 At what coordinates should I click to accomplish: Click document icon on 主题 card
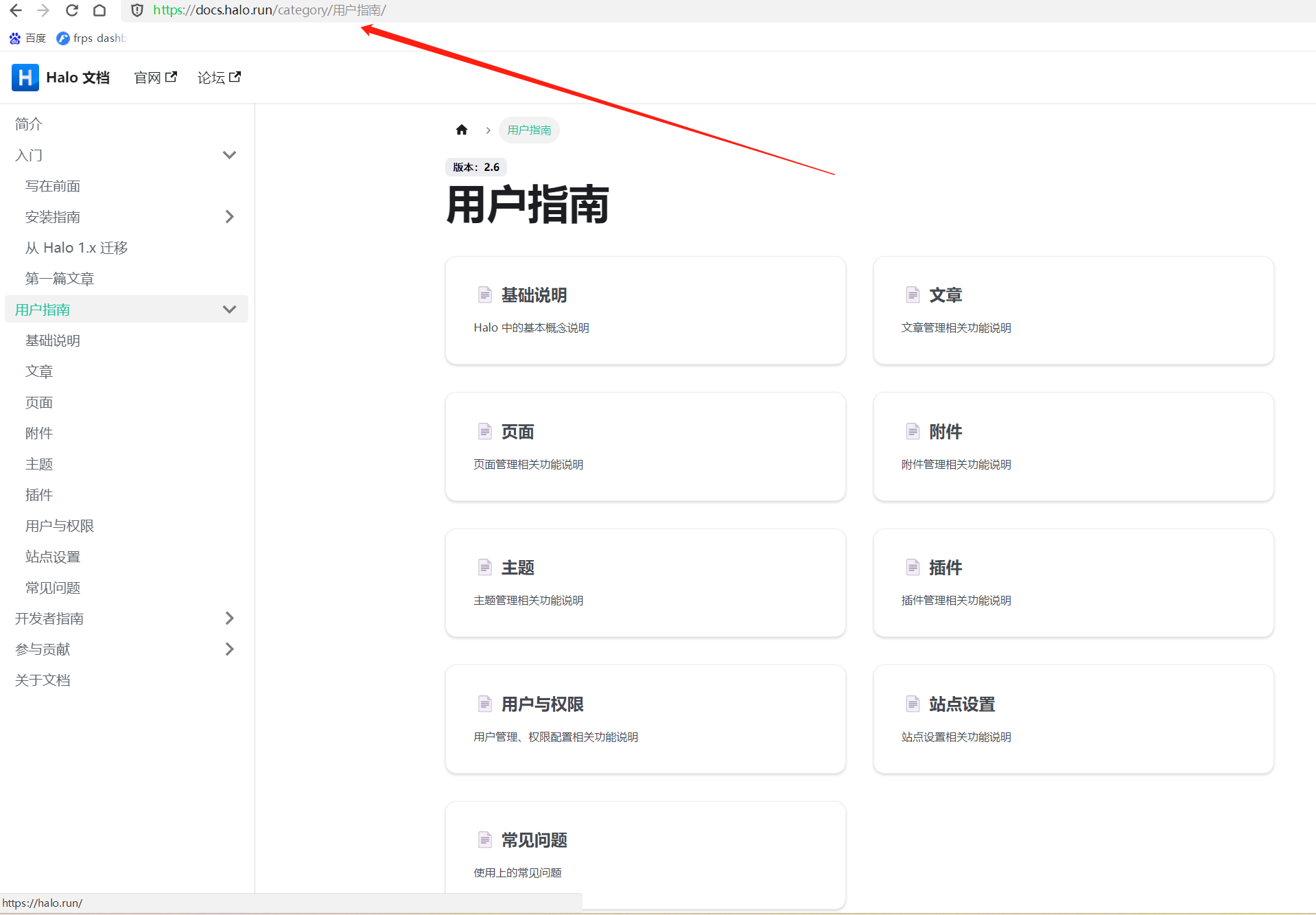tap(485, 567)
